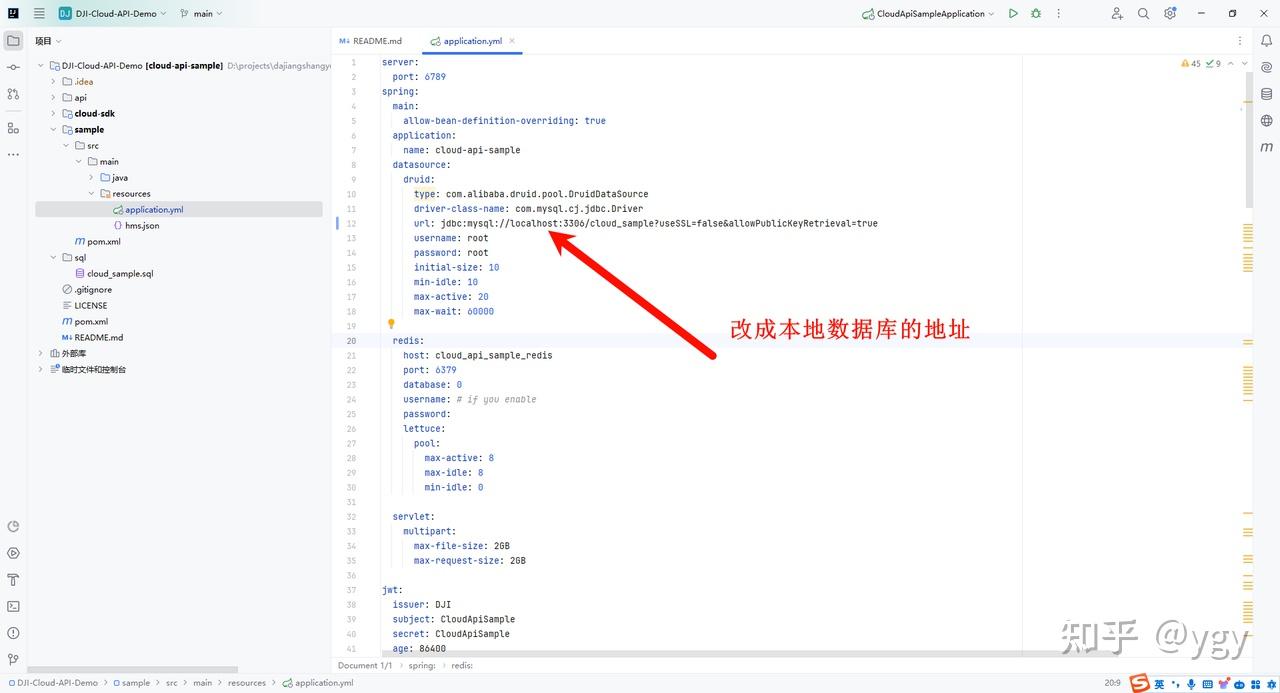Switch to README.md editor tab
This screenshot has height=693, width=1280.
(x=371, y=41)
